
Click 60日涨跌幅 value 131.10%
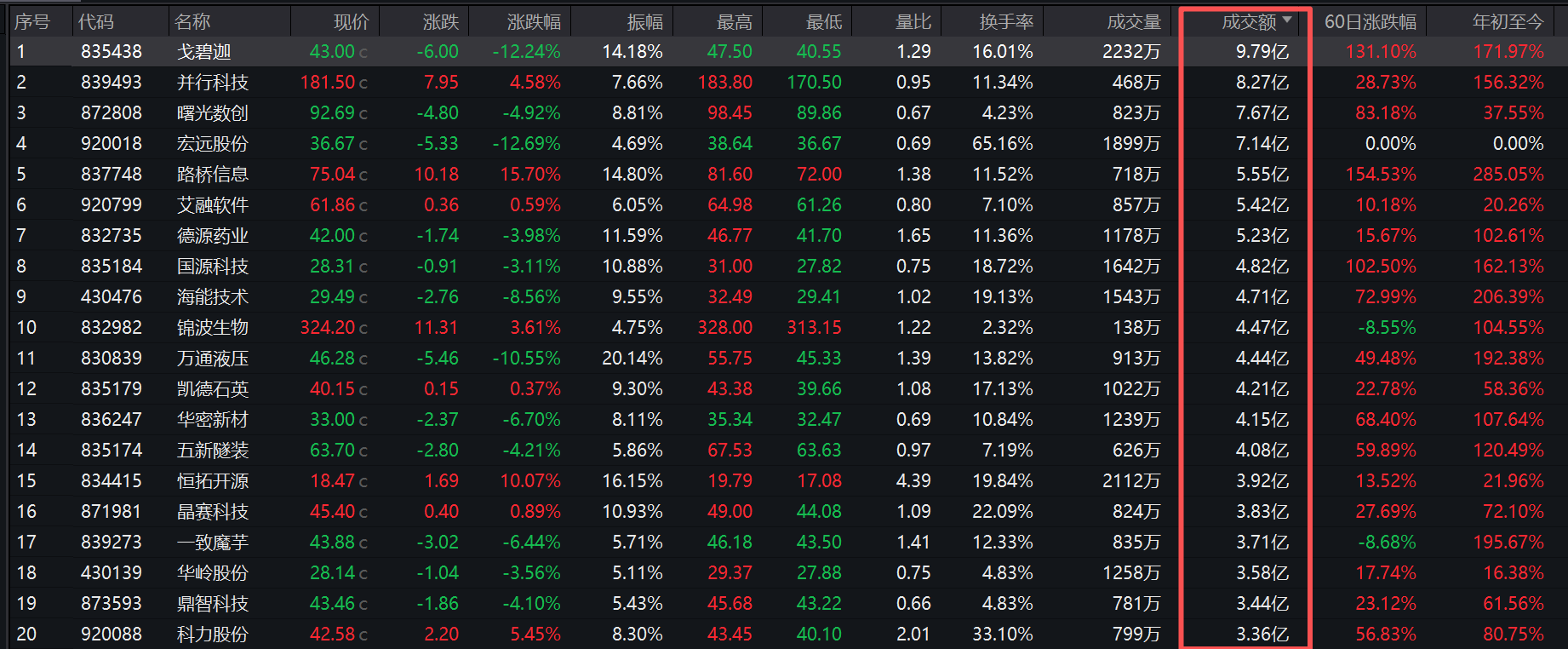click(x=1381, y=52)
